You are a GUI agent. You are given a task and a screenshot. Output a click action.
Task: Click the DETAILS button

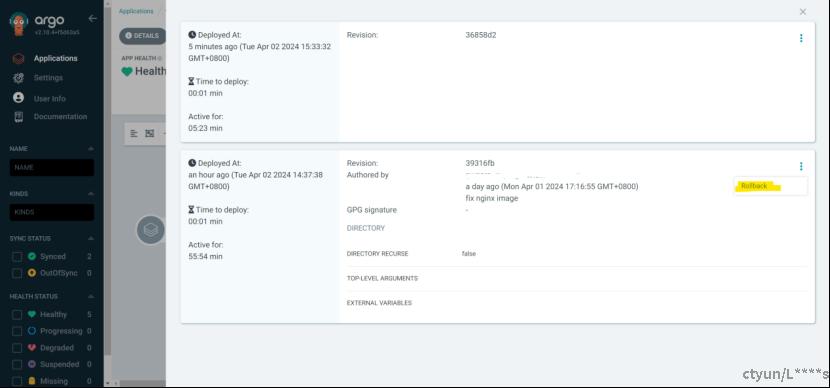[x=142, y=36]
